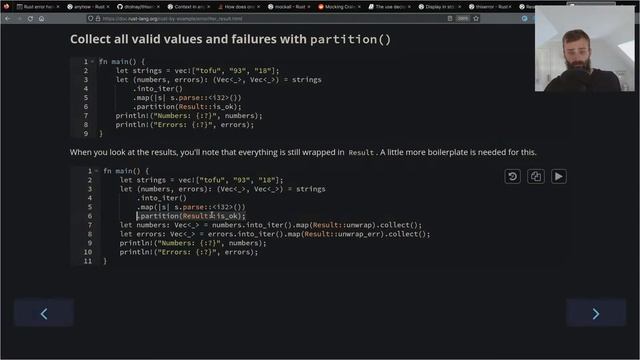640x360 pixels.
Task: Click the padlock site info icon
Action: point(98,19)
